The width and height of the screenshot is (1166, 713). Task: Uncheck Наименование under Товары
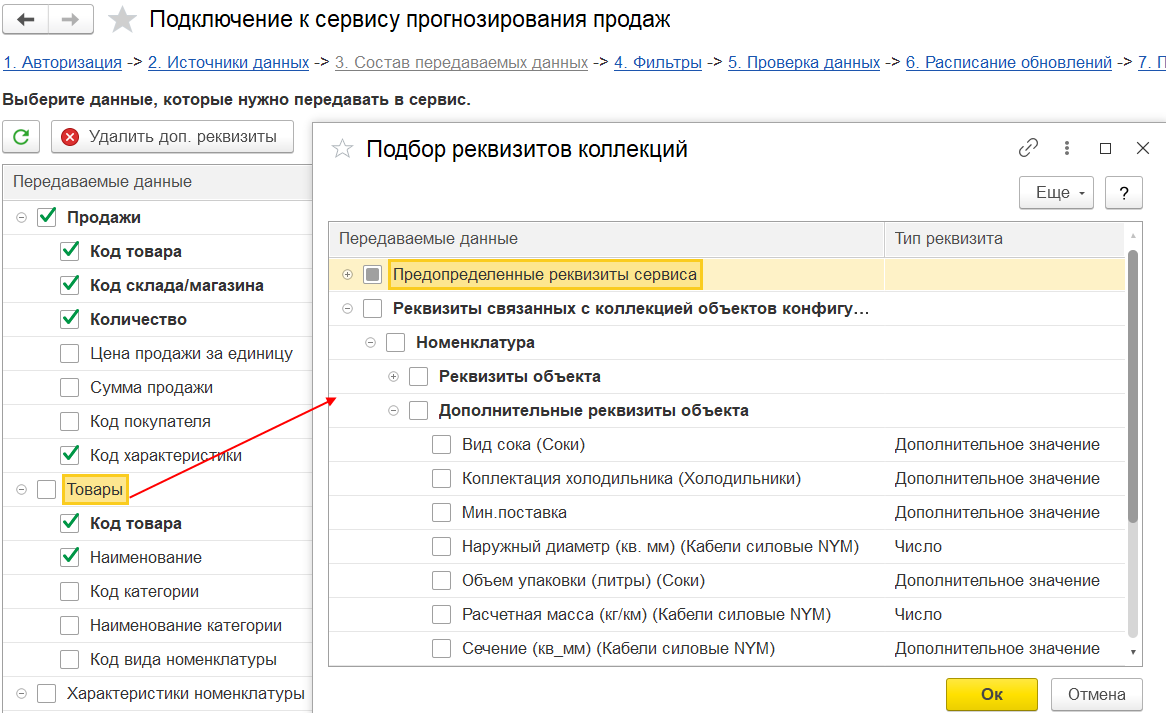(69, 557)
